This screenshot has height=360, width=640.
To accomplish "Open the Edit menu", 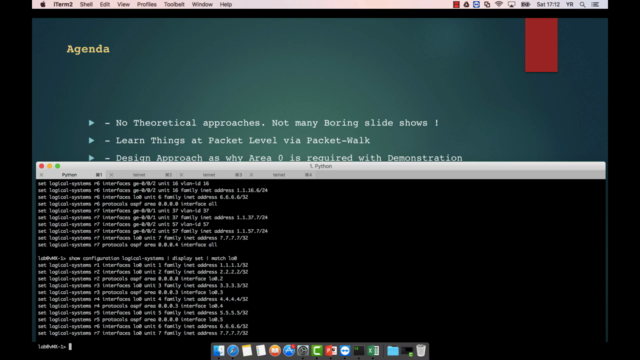I will click(105, 4).
